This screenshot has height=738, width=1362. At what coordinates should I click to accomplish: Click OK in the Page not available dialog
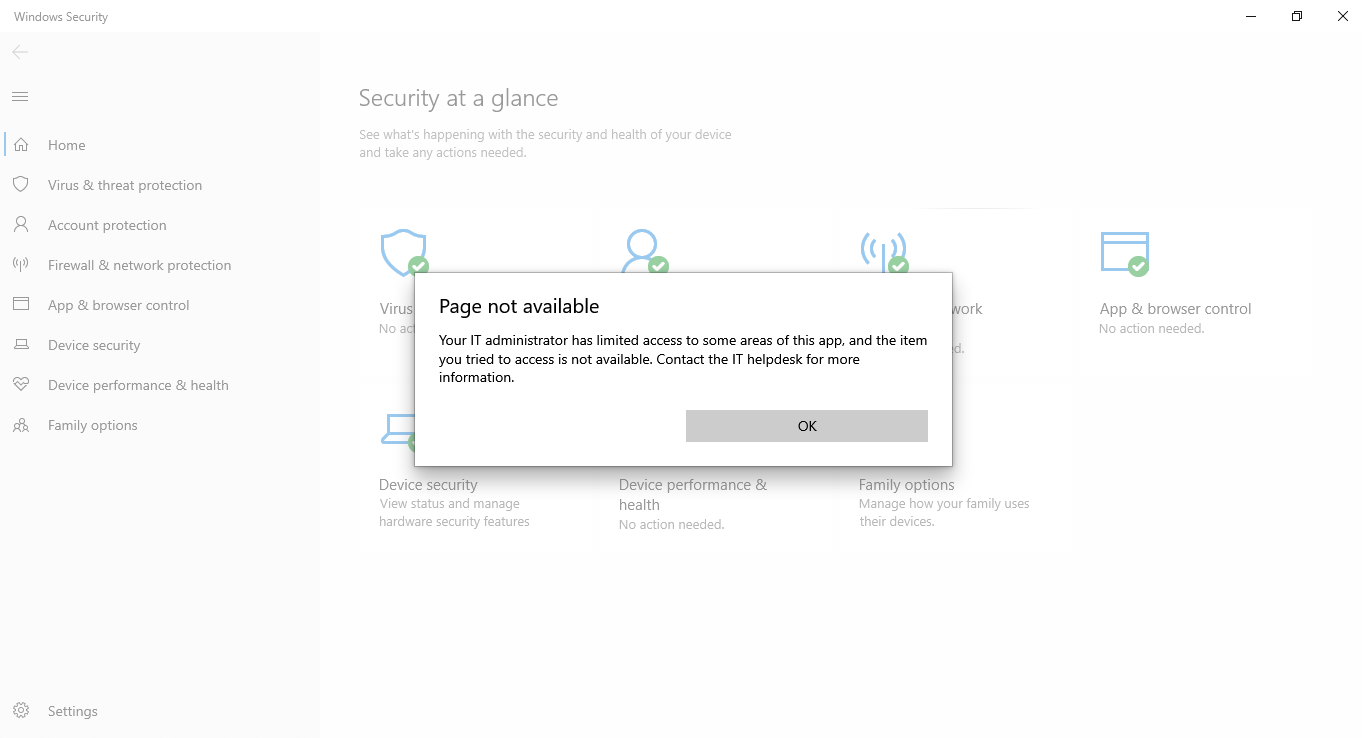click(x=807, y=426)
